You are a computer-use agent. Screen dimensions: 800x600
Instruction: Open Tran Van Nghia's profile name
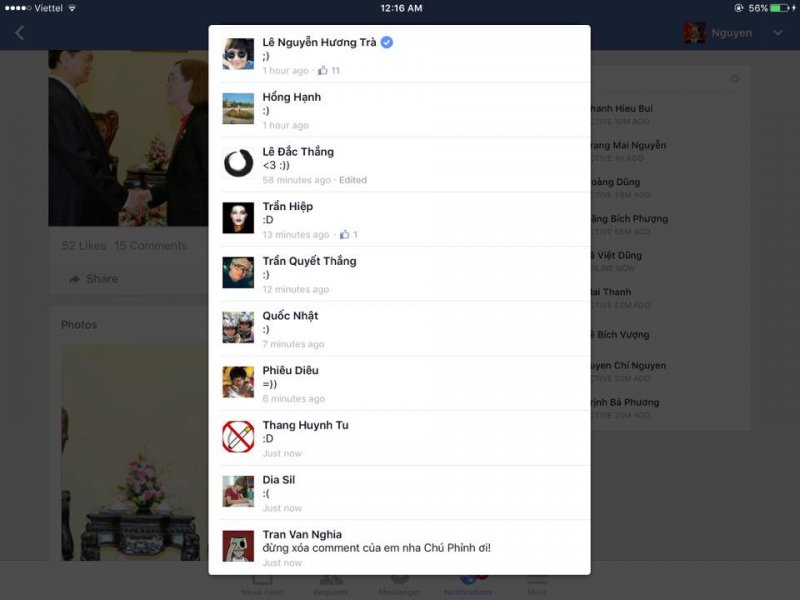pos(302,534)
